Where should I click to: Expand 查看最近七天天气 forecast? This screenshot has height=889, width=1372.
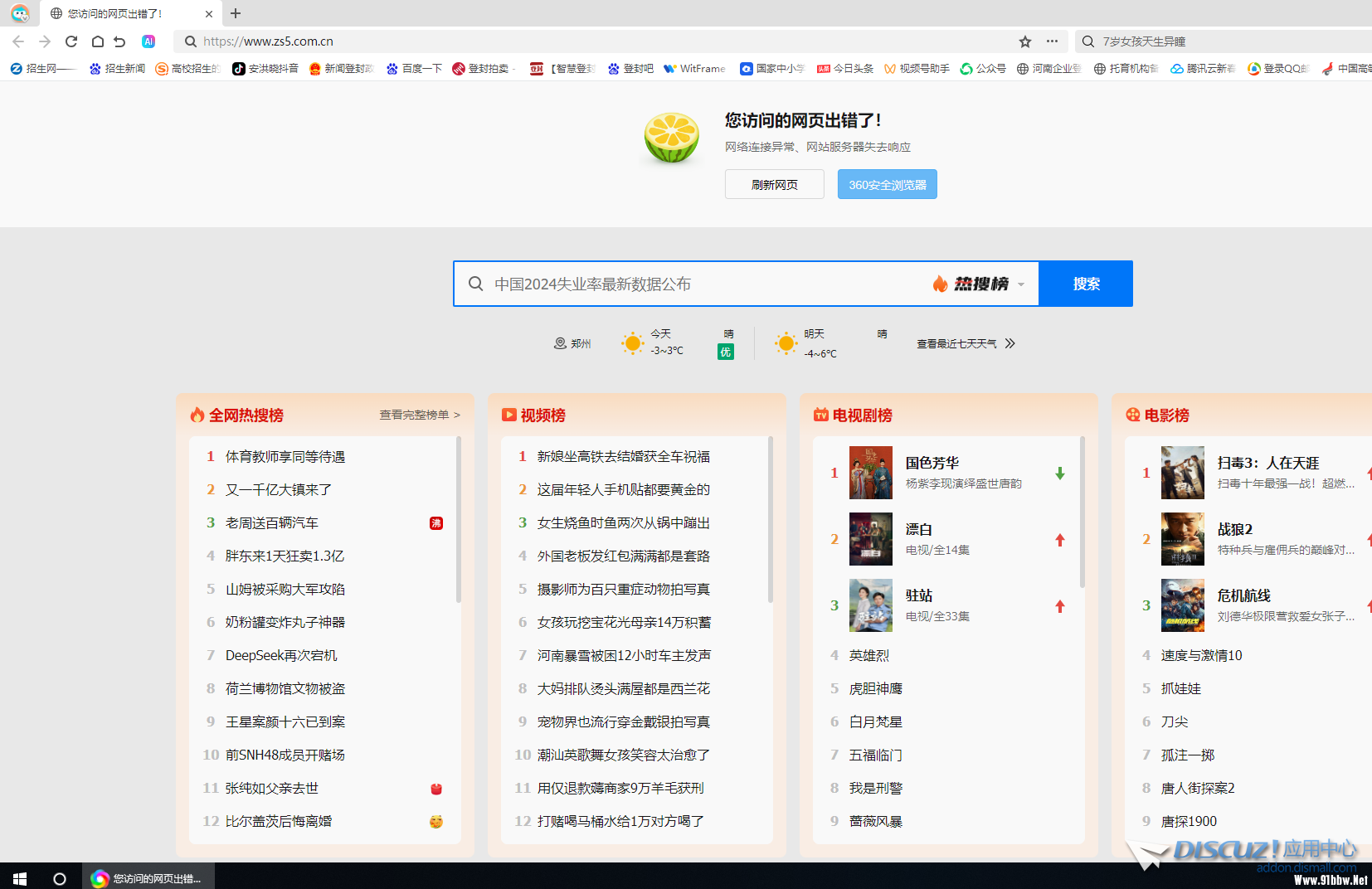965,343
